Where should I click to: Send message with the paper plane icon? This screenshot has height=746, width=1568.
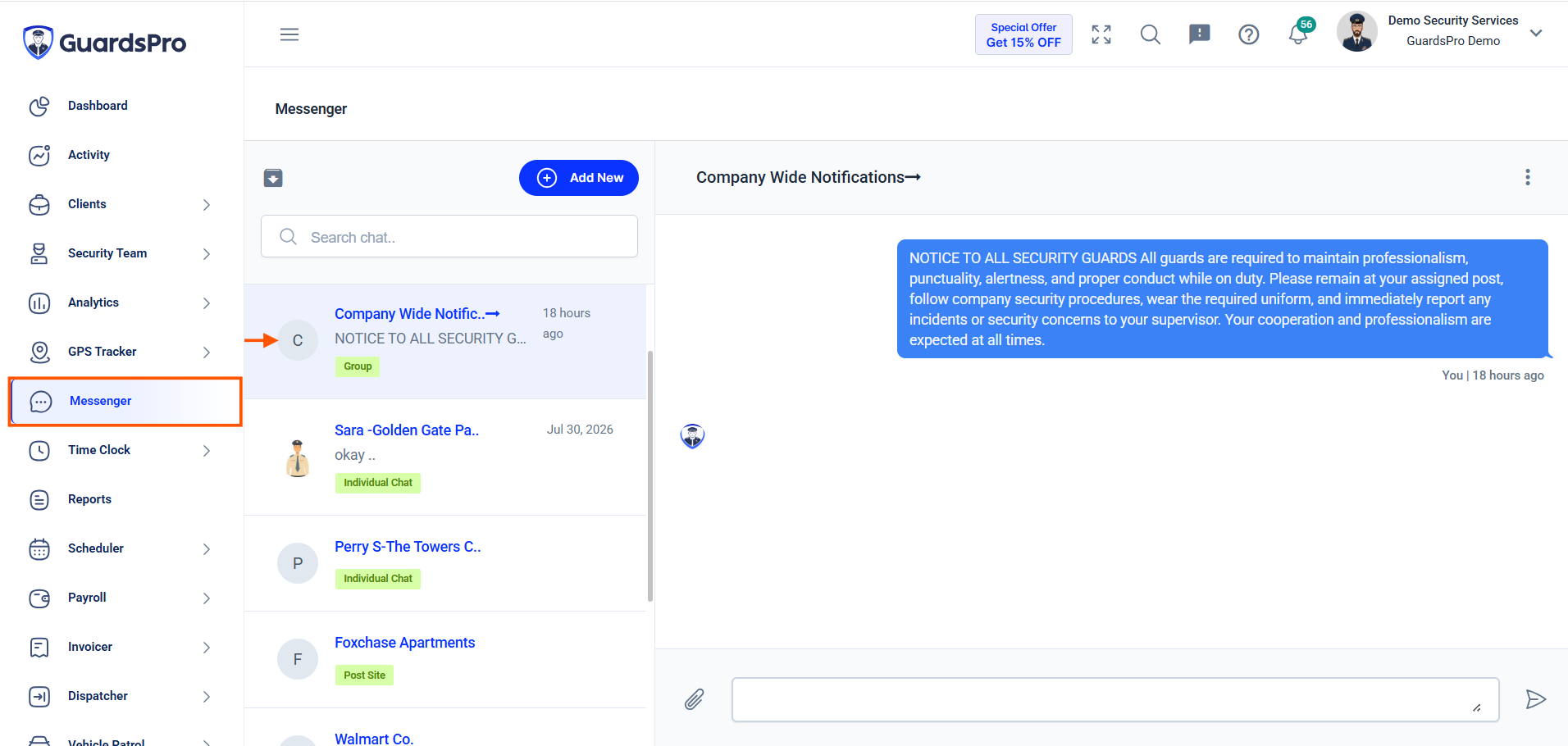coord(1535,699)
